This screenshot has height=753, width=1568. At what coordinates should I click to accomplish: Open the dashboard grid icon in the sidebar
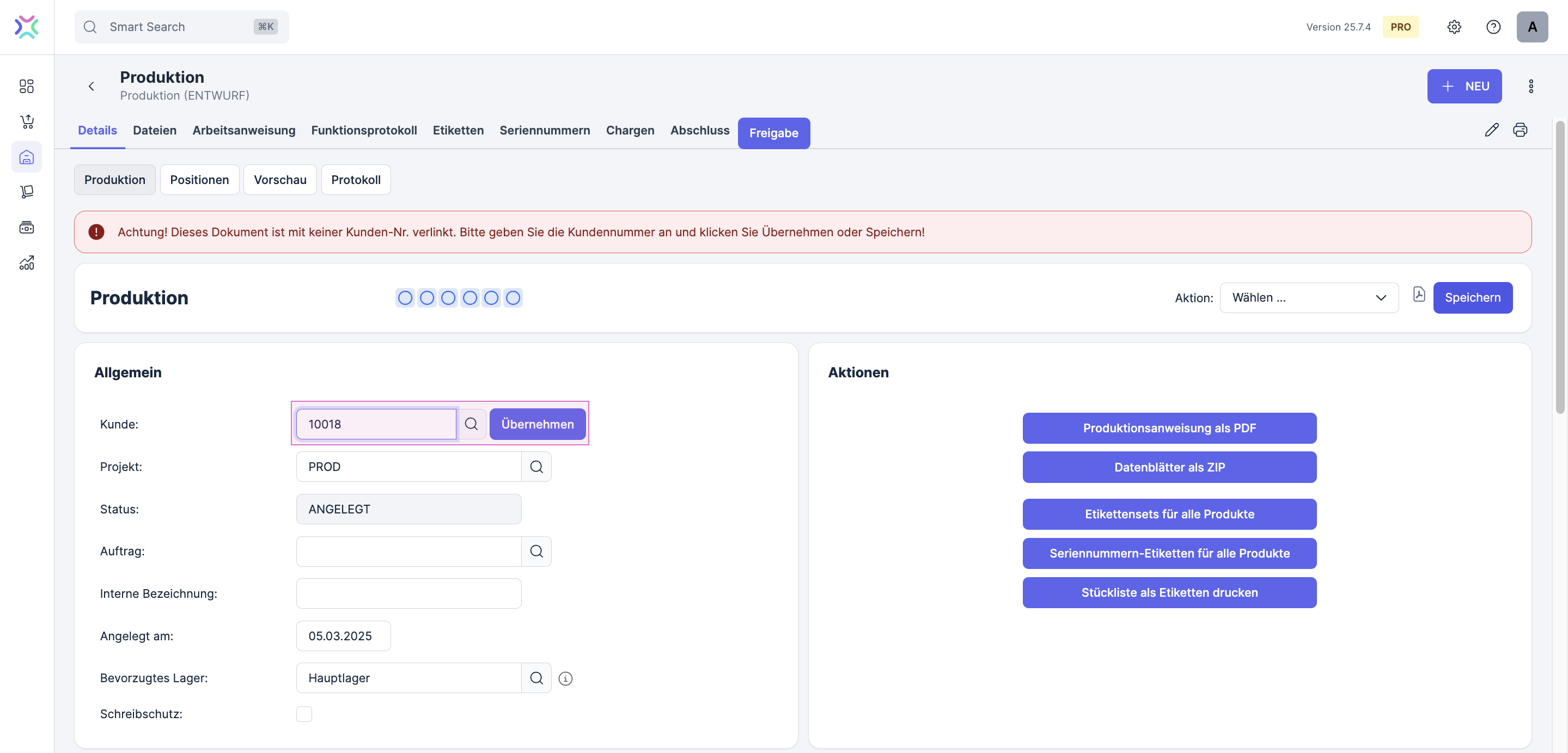tap(27, 86)
